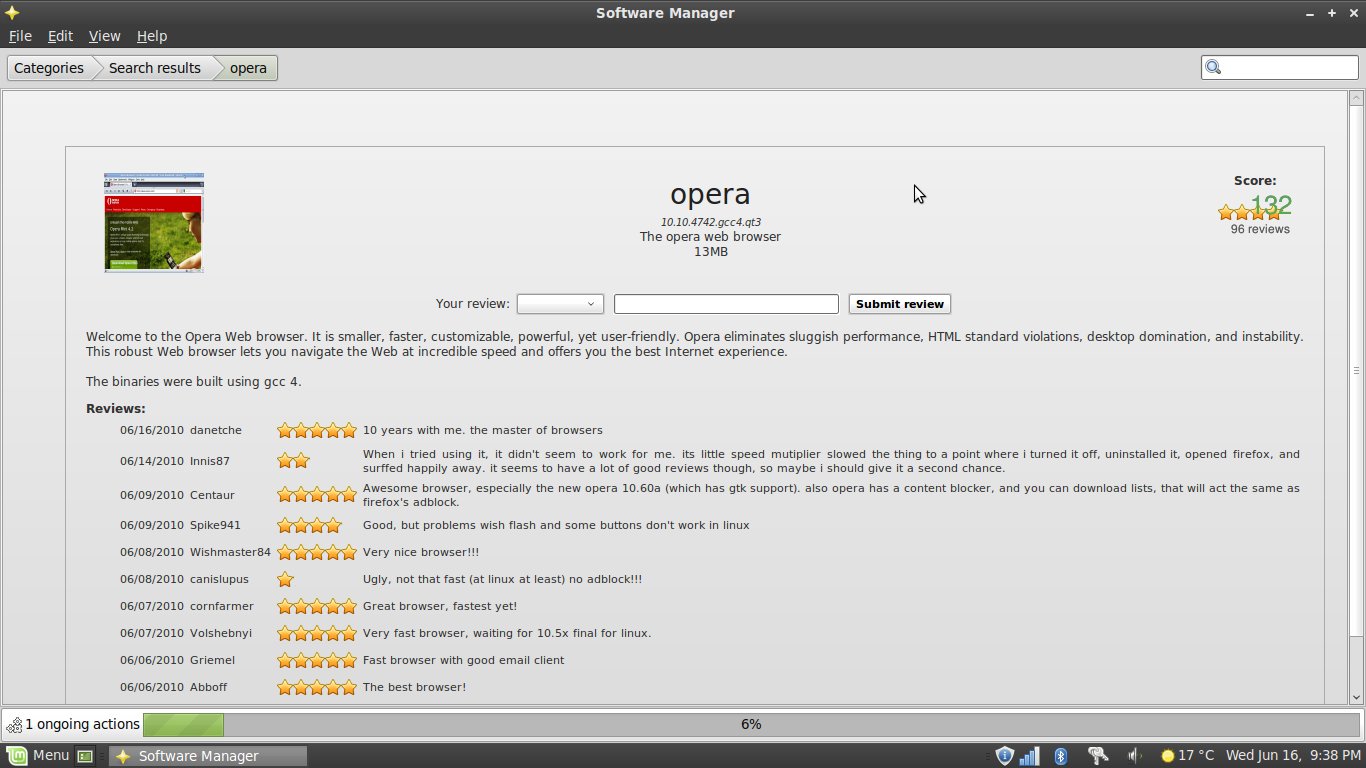Screen dimensions: 1366x768
Task: Focus the review text input field
Action: (x=726, y=304)
